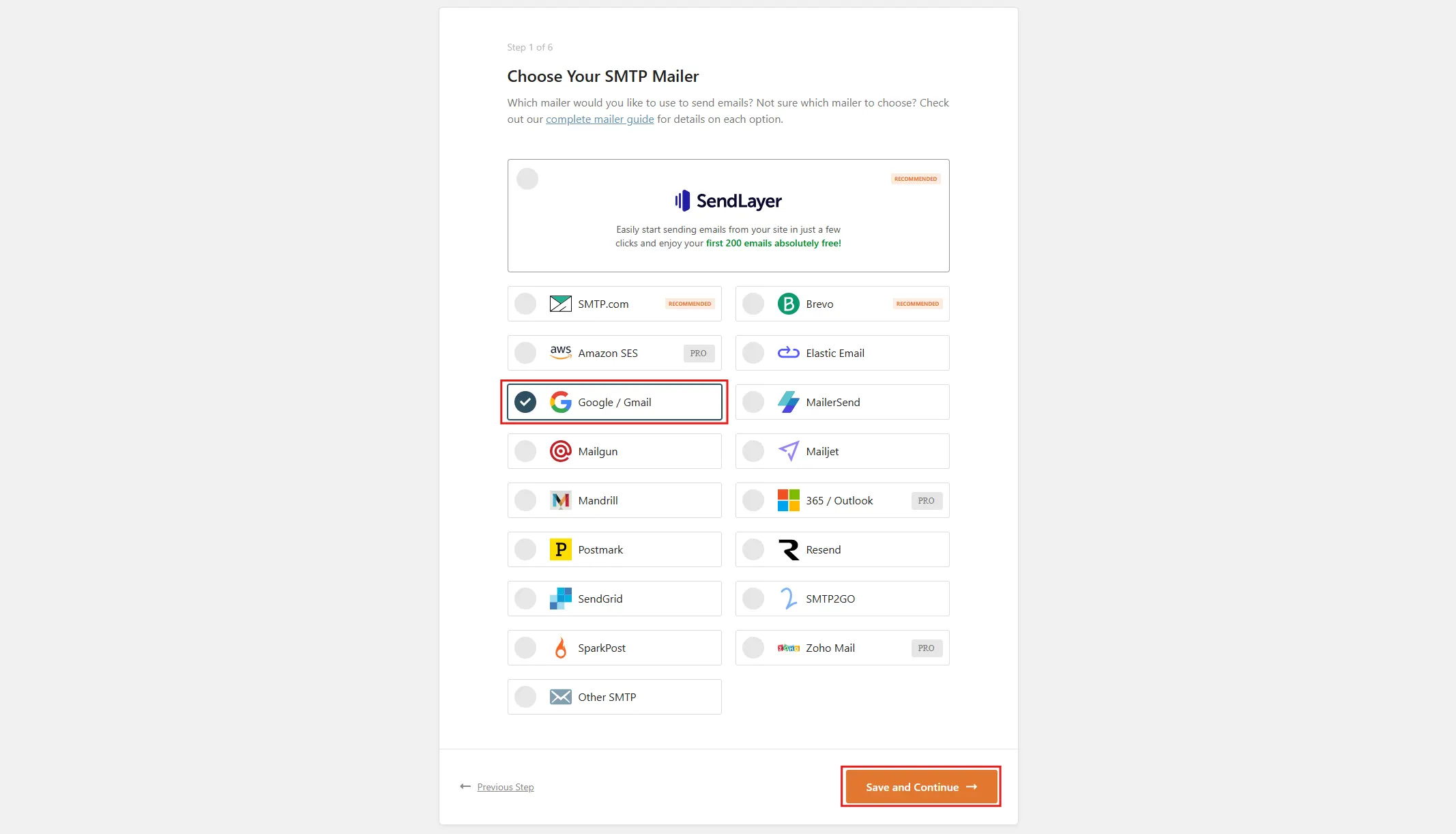Viewport: 1456px width, 834px height.
Task: Click the RECOMMENDED badge on SMTP.com
Action: pyautogui.click(x=690, y=304)
